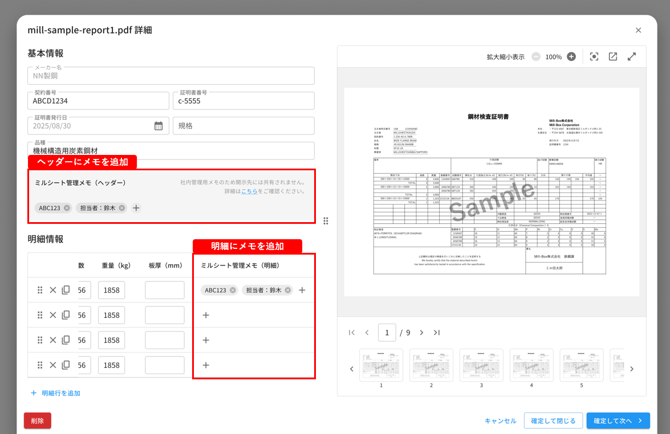Screen dimensions: 670x434
Task: Duplicate the first detail row
Action: tap(66, 290)
